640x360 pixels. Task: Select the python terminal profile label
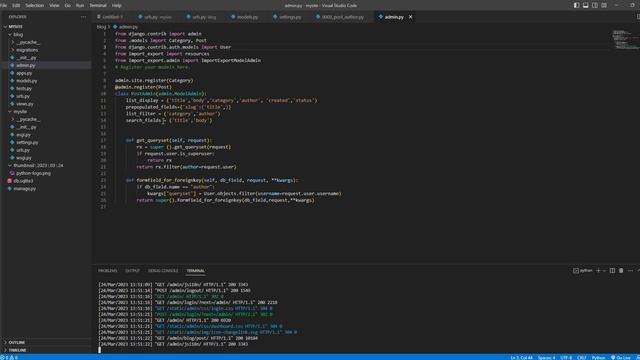click(583, 271)
